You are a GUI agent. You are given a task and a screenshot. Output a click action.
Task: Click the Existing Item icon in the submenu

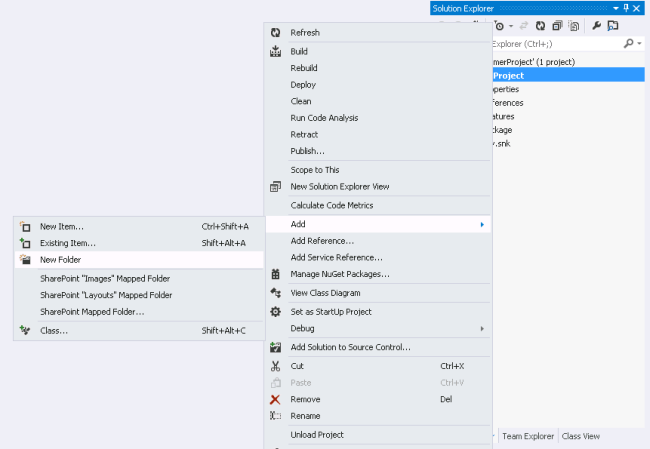(26, 243)
